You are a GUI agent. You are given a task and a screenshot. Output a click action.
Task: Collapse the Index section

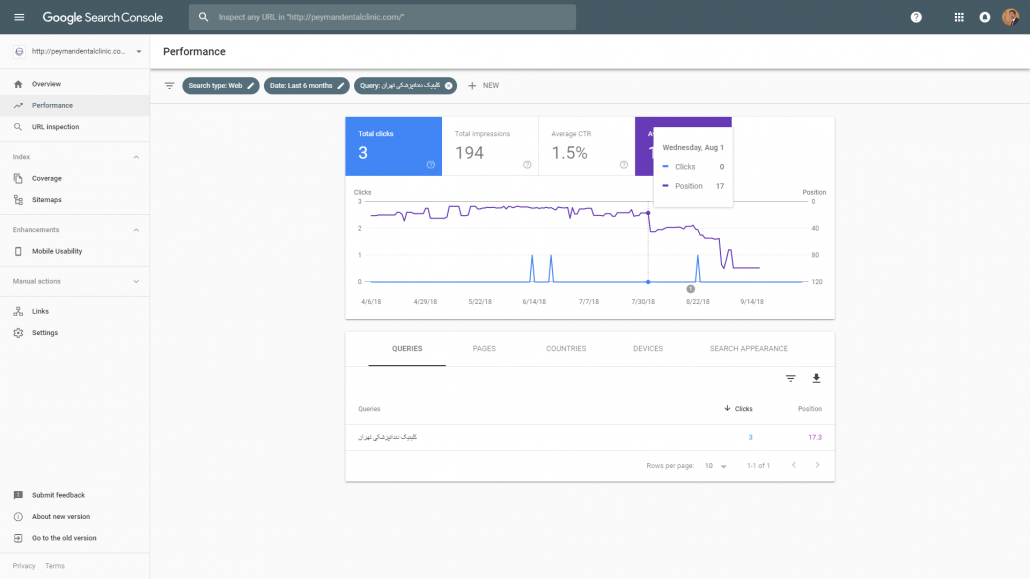(x=136, y=157)
